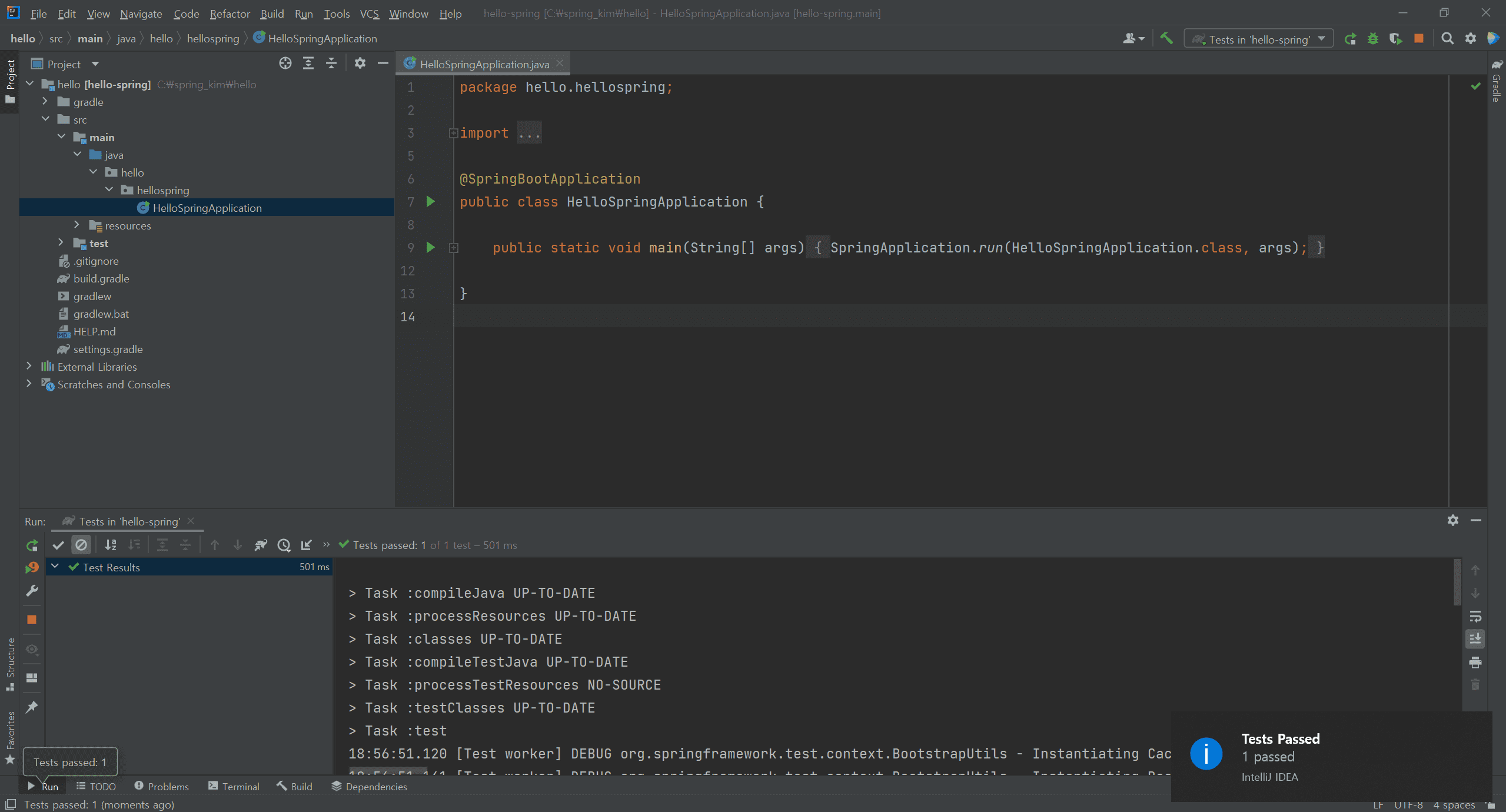Toggle scroll to end of console
This screenshot has height=812, width=1506.
click(1475, 639)
